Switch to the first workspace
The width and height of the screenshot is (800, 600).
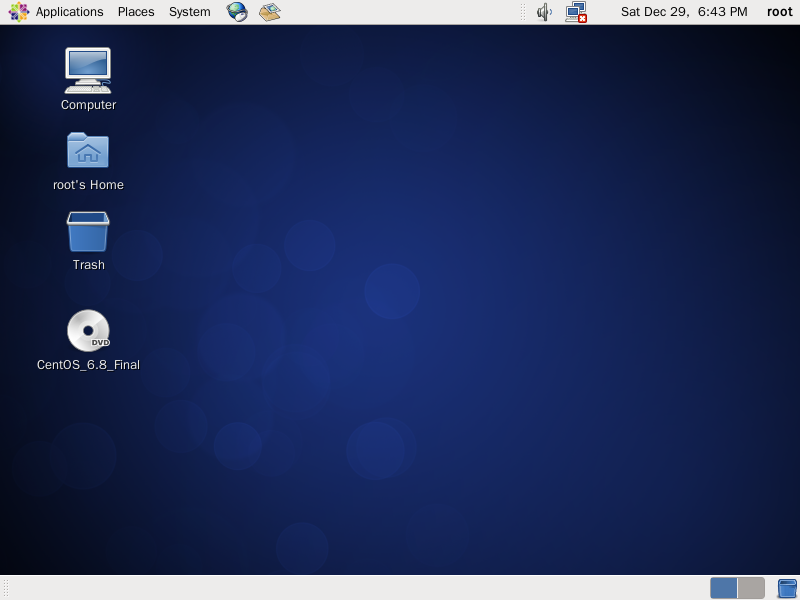723,588
